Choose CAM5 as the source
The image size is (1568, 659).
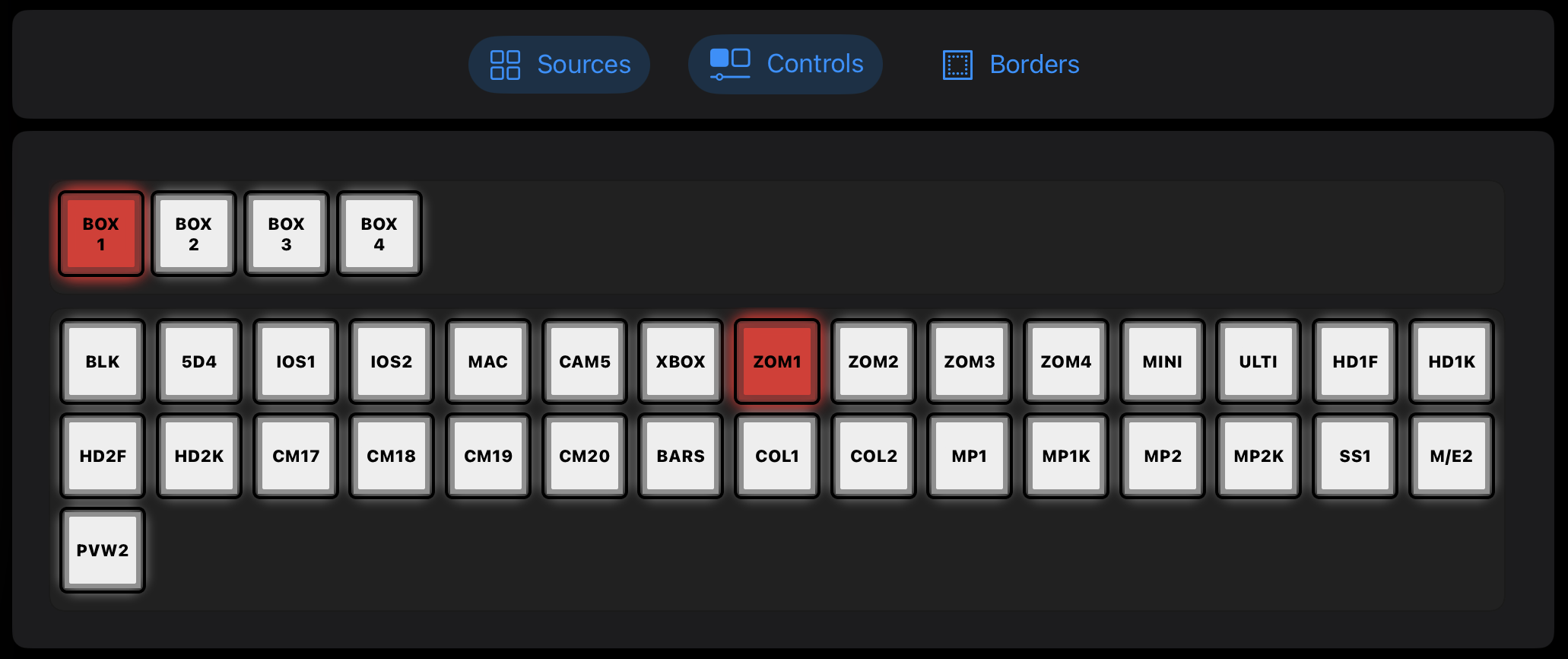(x=585, y=361)
